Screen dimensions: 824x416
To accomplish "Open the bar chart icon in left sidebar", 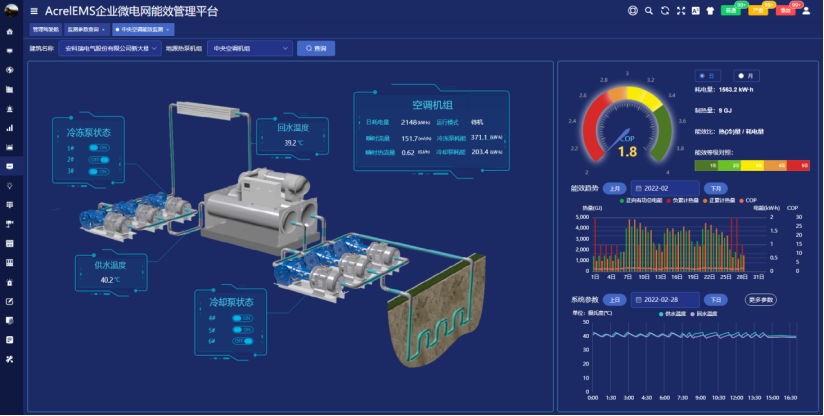I will tap(10, 127).
